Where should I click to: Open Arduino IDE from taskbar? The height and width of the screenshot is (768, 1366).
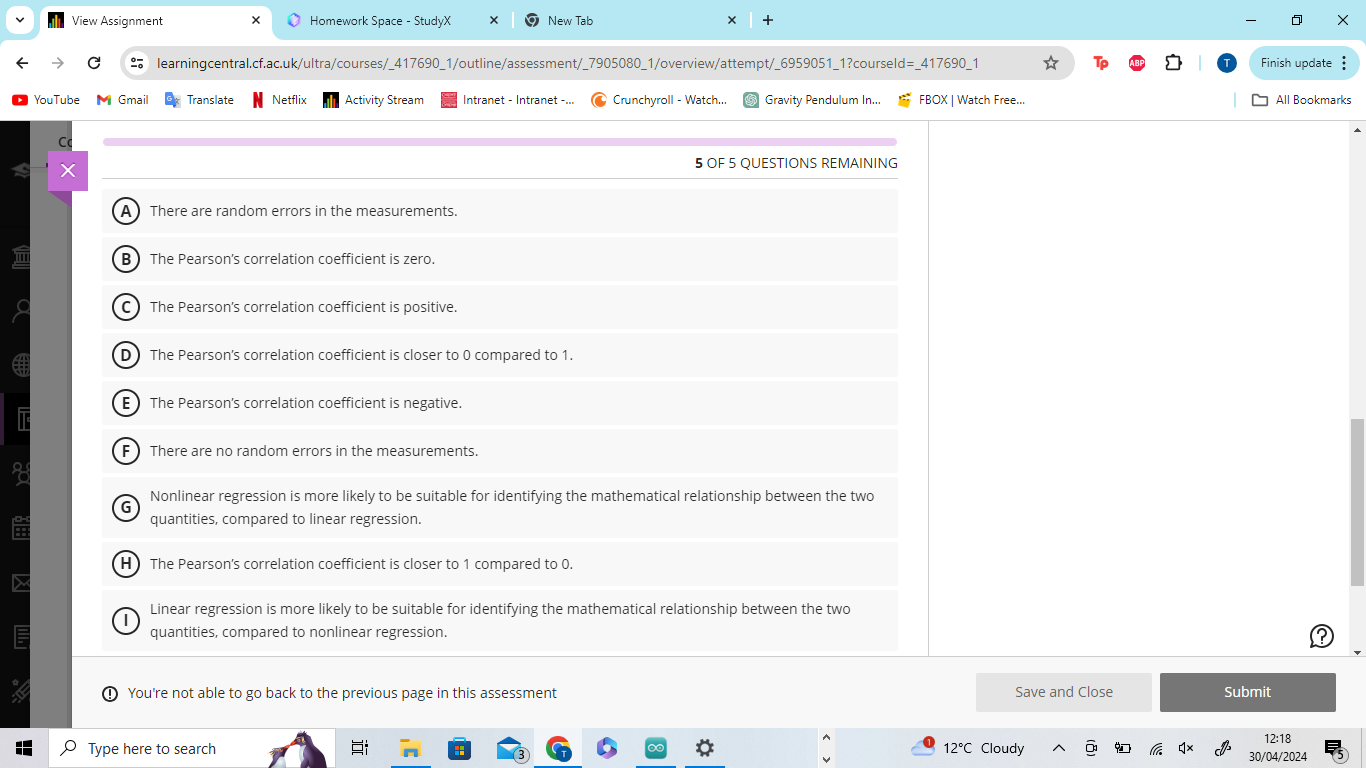656,748
